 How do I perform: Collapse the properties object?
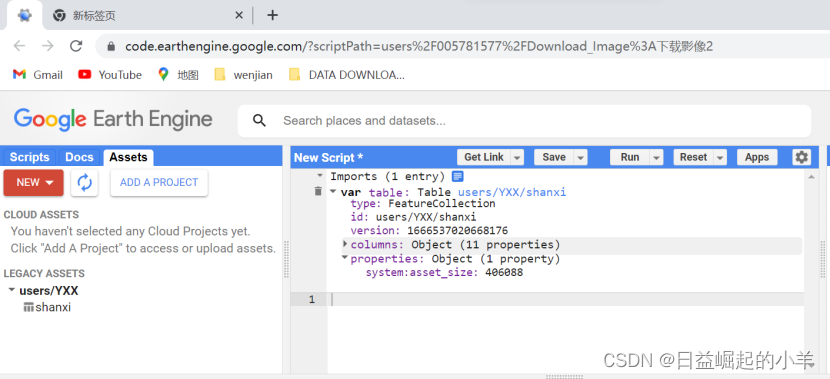point(345,258)
